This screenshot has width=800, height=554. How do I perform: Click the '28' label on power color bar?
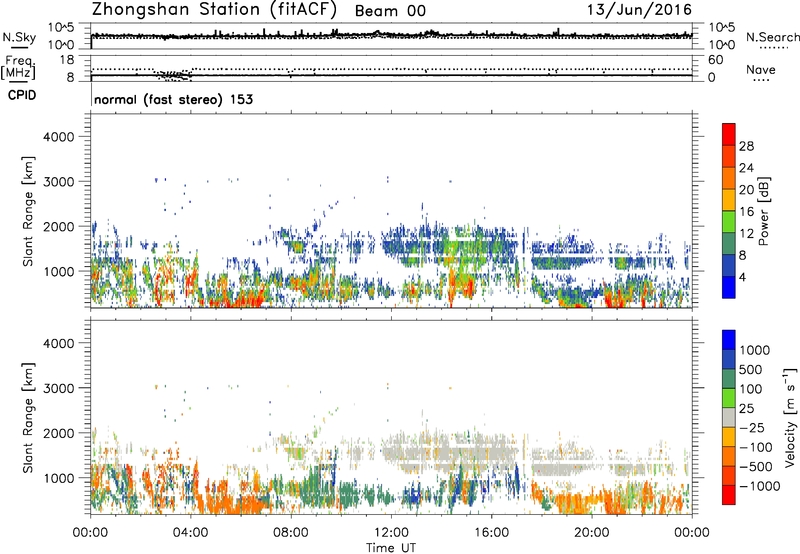(746, 146)
